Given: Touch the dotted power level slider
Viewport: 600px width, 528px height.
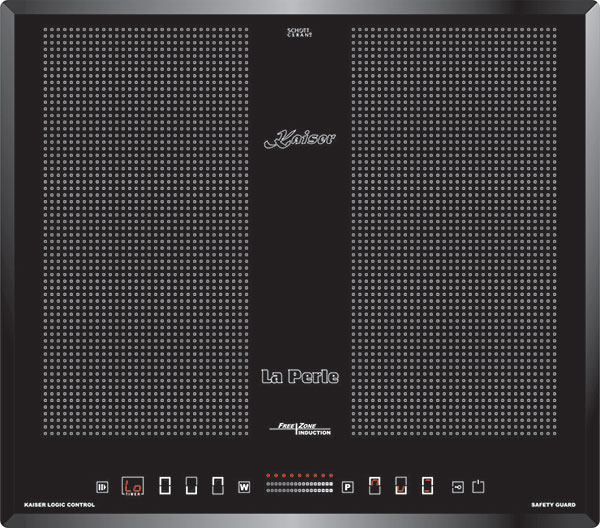Looking at the screenshot, I should 299,489.
